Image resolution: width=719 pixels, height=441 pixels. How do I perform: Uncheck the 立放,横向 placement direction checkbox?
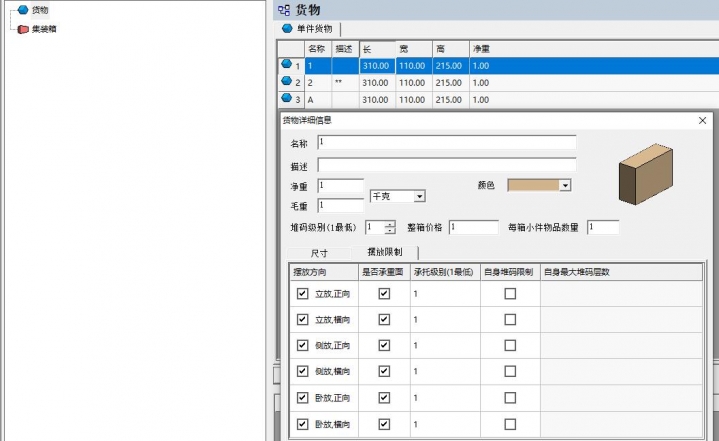tap(302, 319)
